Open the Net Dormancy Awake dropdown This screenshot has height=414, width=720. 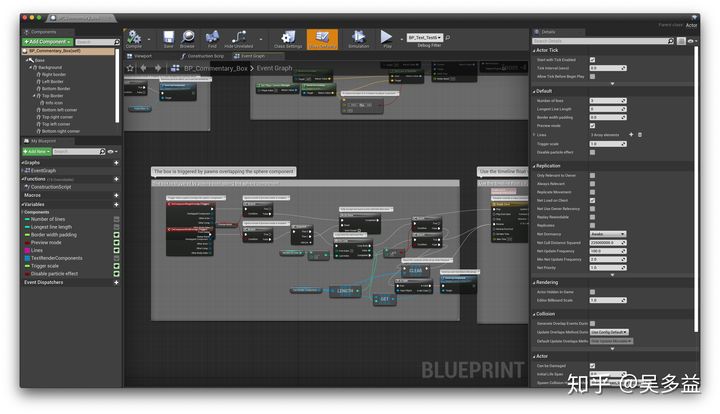point(608,234)
